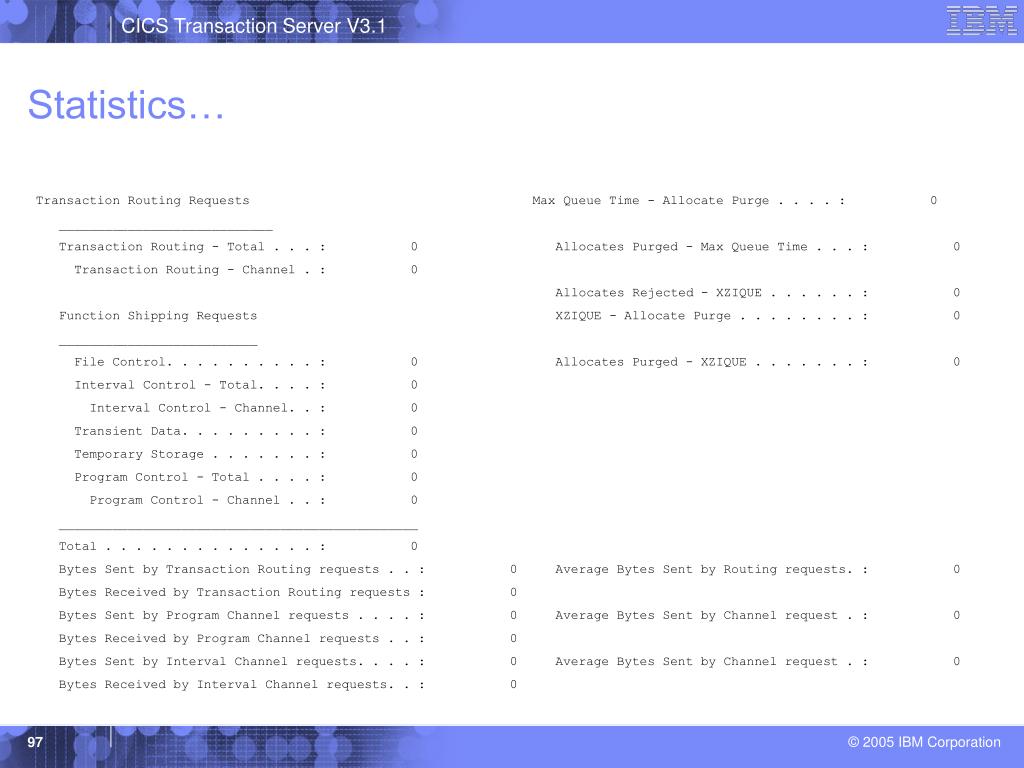The height and width of the screenshot is (768, 1024).
Task: Select the 'Transient Data' row
Action: (246, 431)
